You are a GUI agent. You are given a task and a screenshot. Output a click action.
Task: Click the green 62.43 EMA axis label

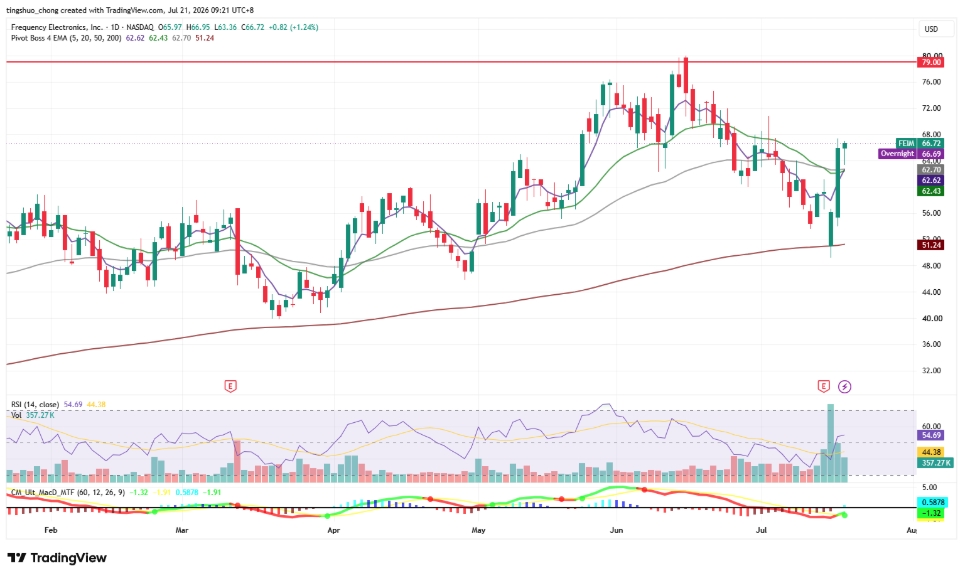pyautogui.click(x=930, y=191)
